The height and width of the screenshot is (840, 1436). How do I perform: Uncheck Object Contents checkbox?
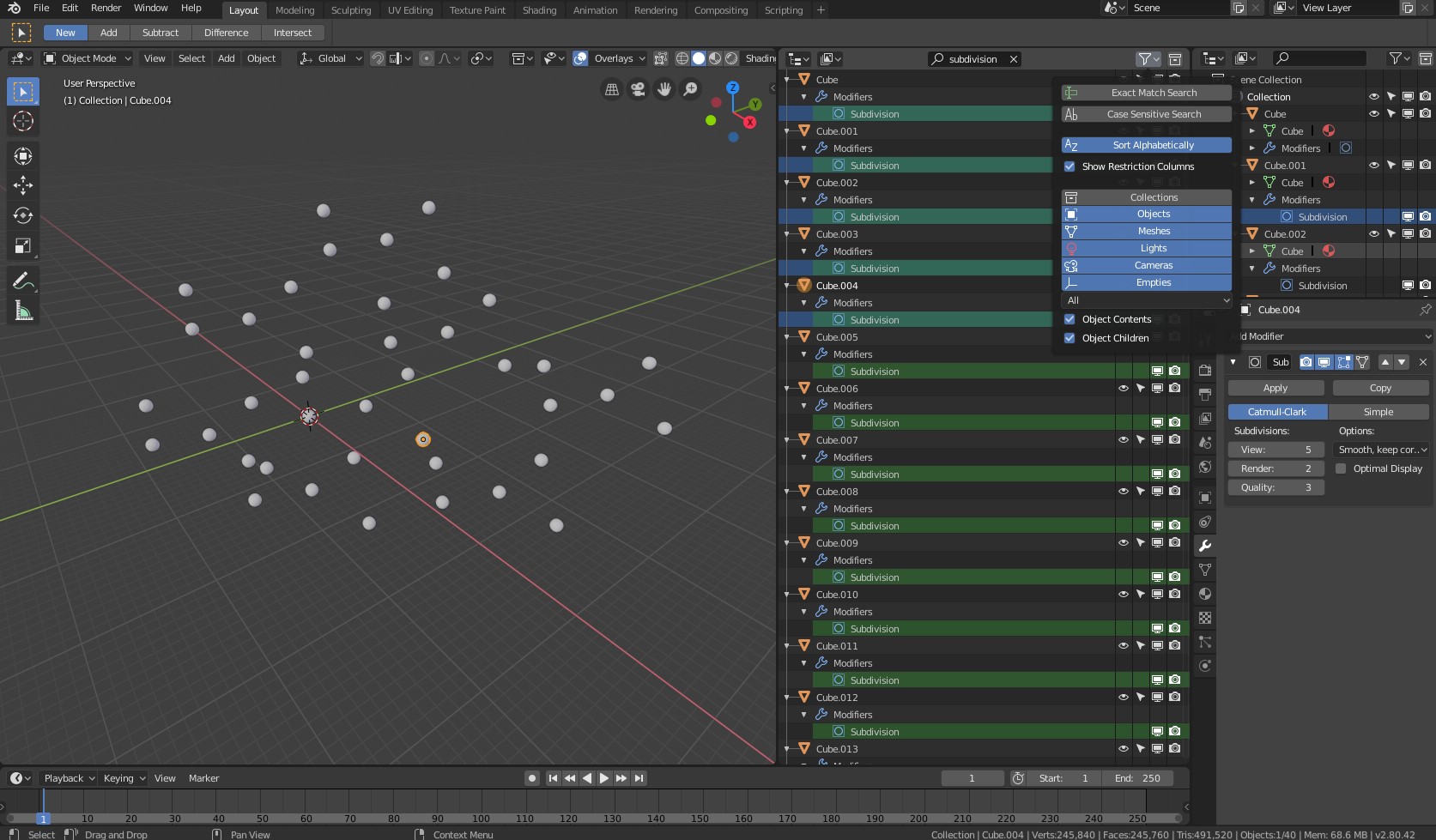click(1069, 319)
